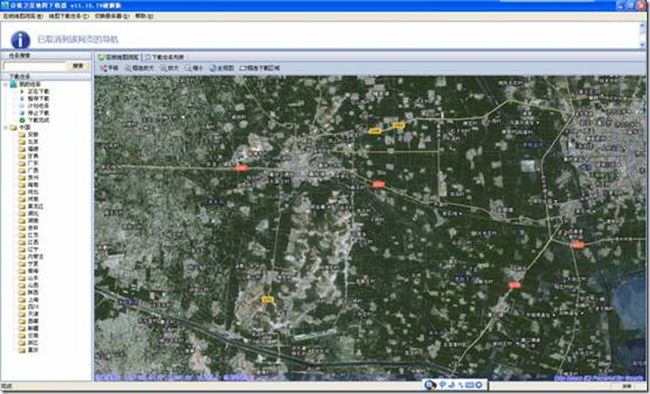650x394 pixels.
Task: Select 辽宁 in the region tree
Action: pyautogui.click(x=29, y=249)
